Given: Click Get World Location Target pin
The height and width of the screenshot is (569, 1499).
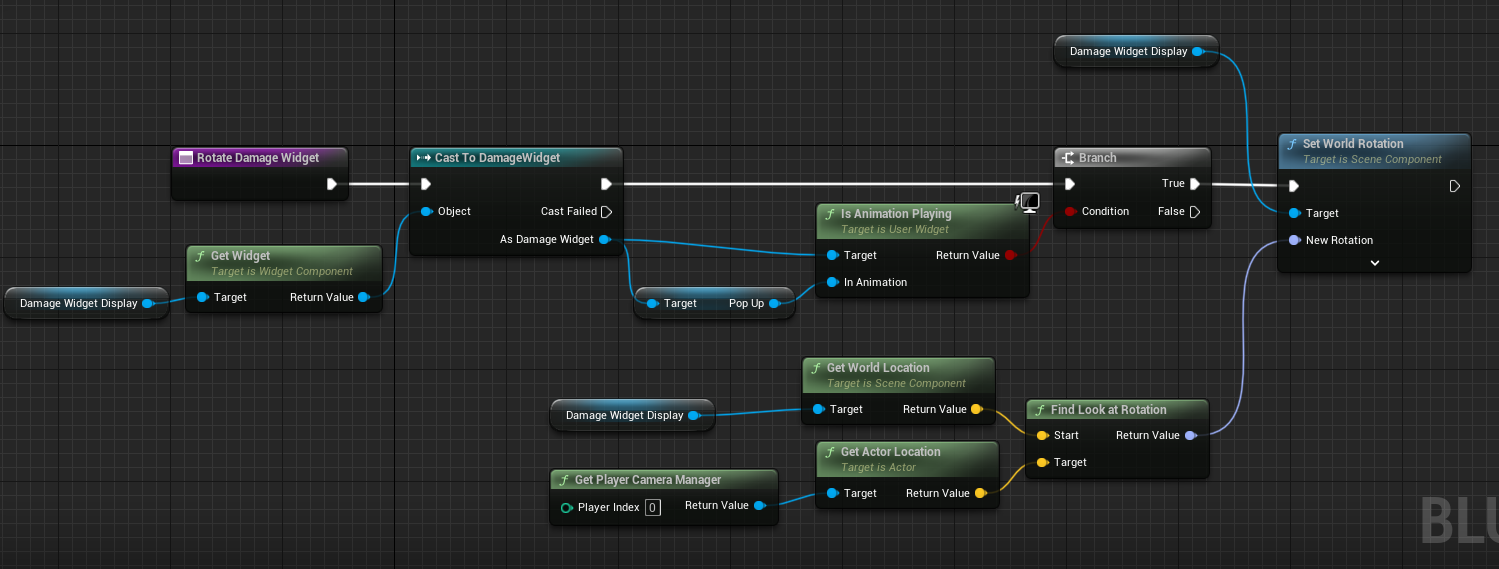Looking at the screenshot, I should point(818,409).
